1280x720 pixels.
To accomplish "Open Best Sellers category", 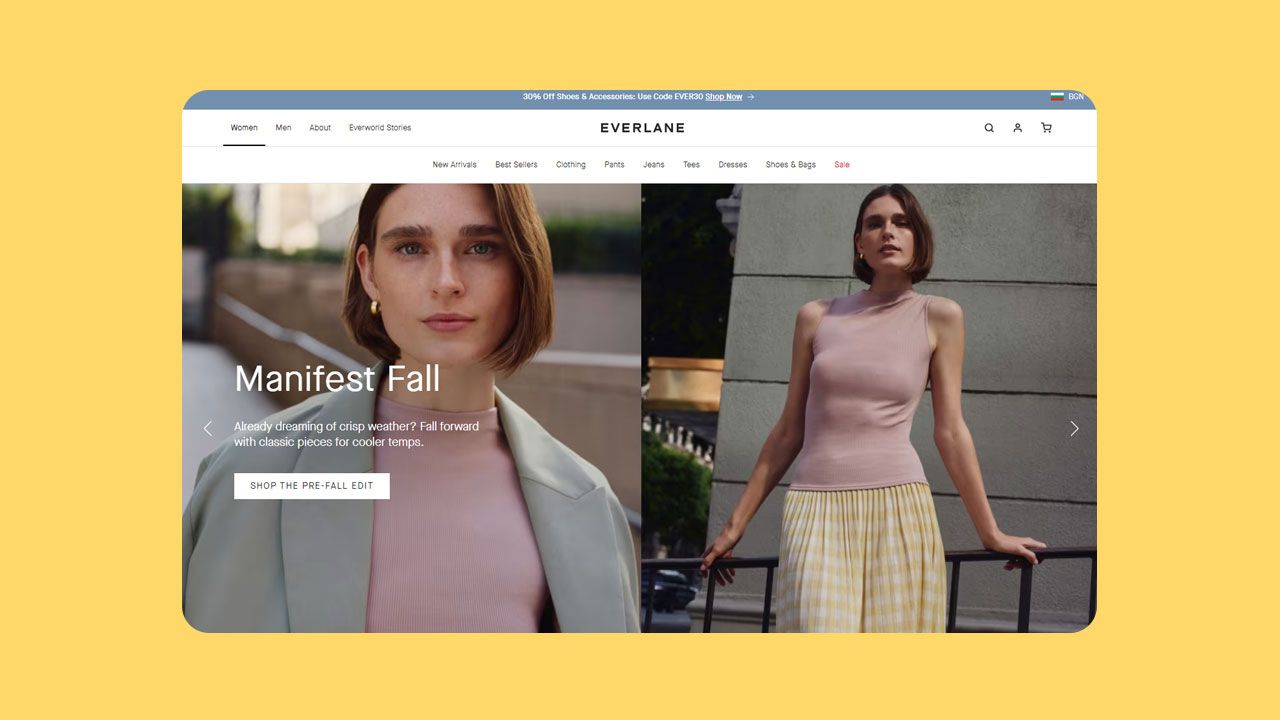I will 516,165.
